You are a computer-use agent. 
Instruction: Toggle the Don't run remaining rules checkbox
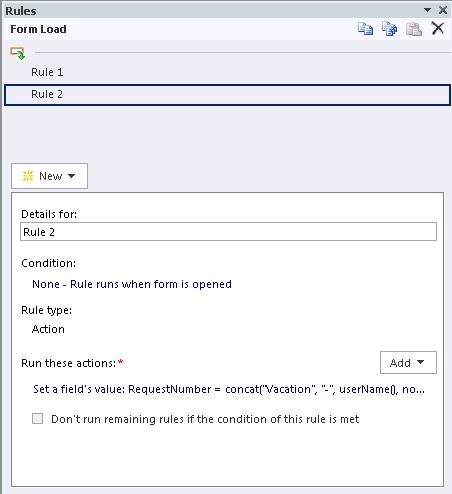point(37,419)
